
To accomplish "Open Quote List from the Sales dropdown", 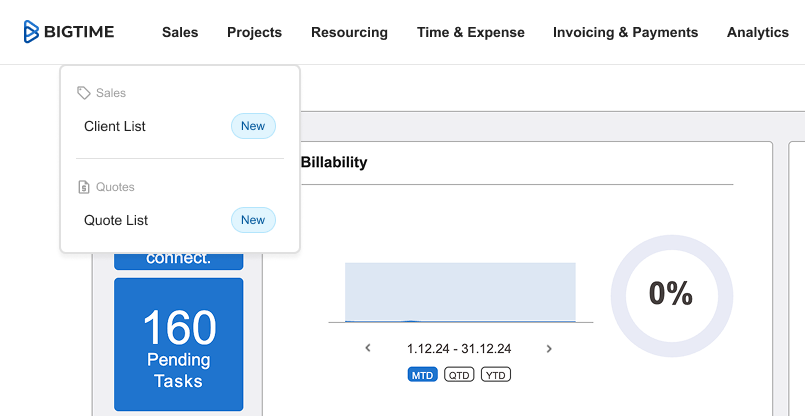I will pos(116,220).
